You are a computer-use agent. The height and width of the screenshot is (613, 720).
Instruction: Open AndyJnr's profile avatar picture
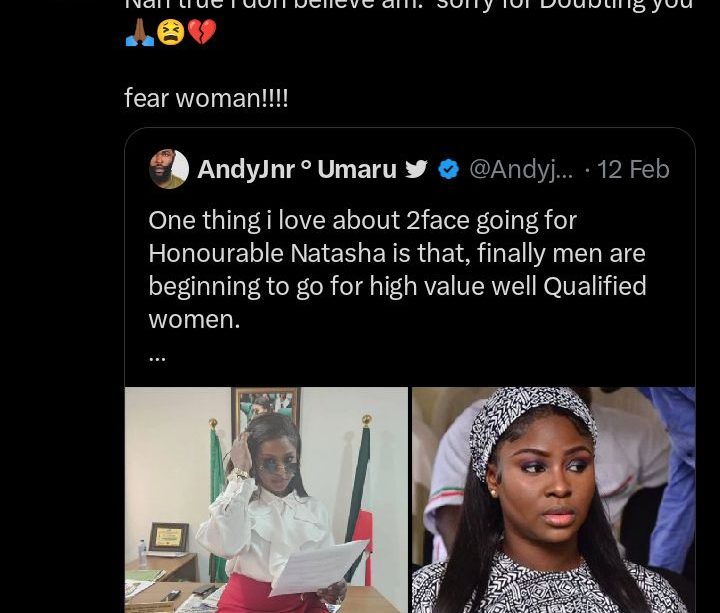pos(168,169)
